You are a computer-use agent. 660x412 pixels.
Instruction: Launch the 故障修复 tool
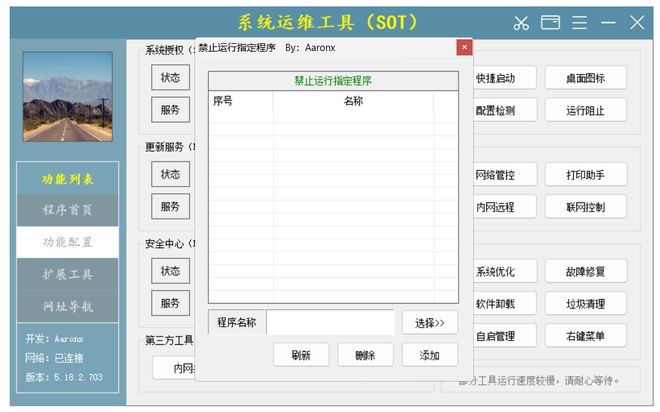(585, 271)
